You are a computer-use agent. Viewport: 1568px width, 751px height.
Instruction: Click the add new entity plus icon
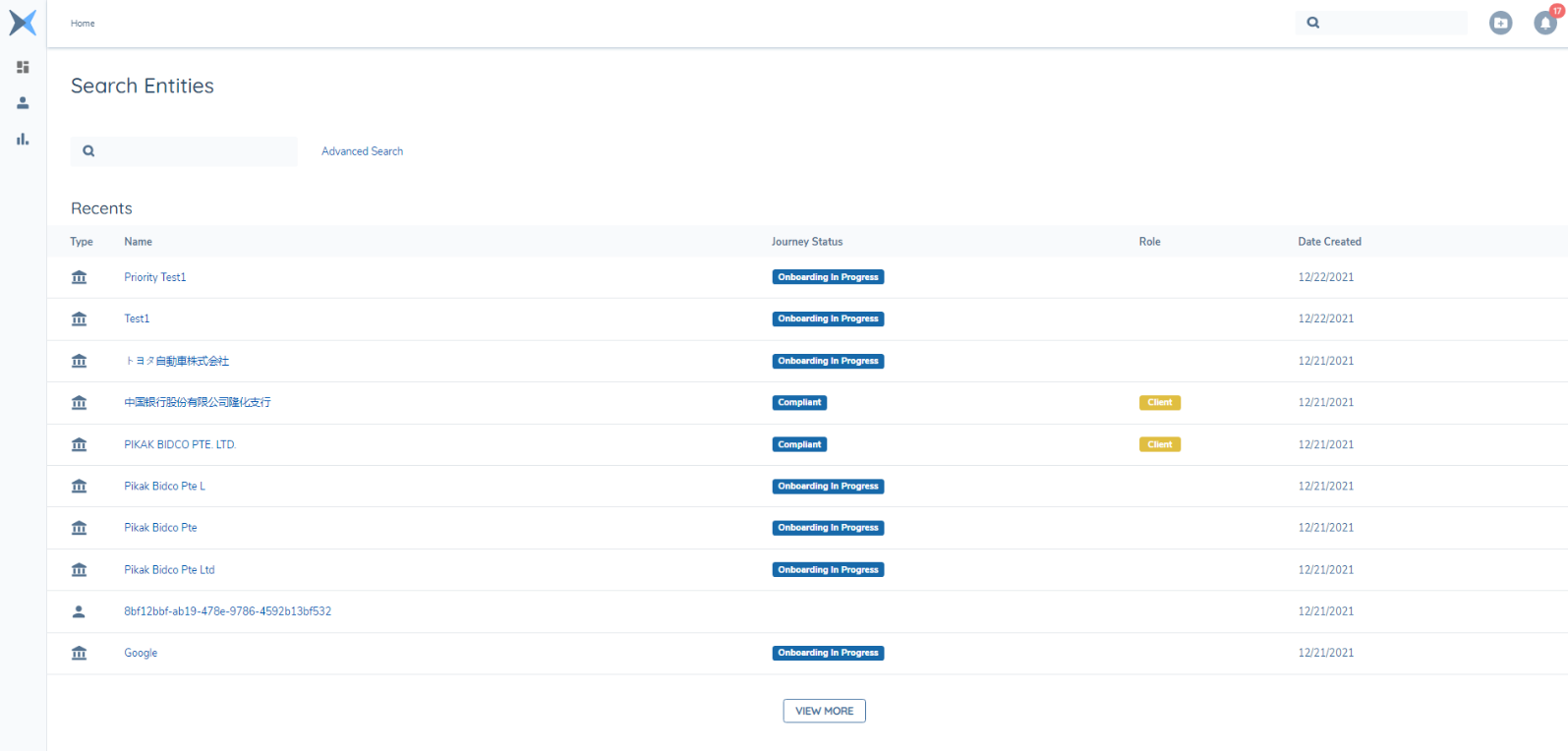coord(1500,23)
